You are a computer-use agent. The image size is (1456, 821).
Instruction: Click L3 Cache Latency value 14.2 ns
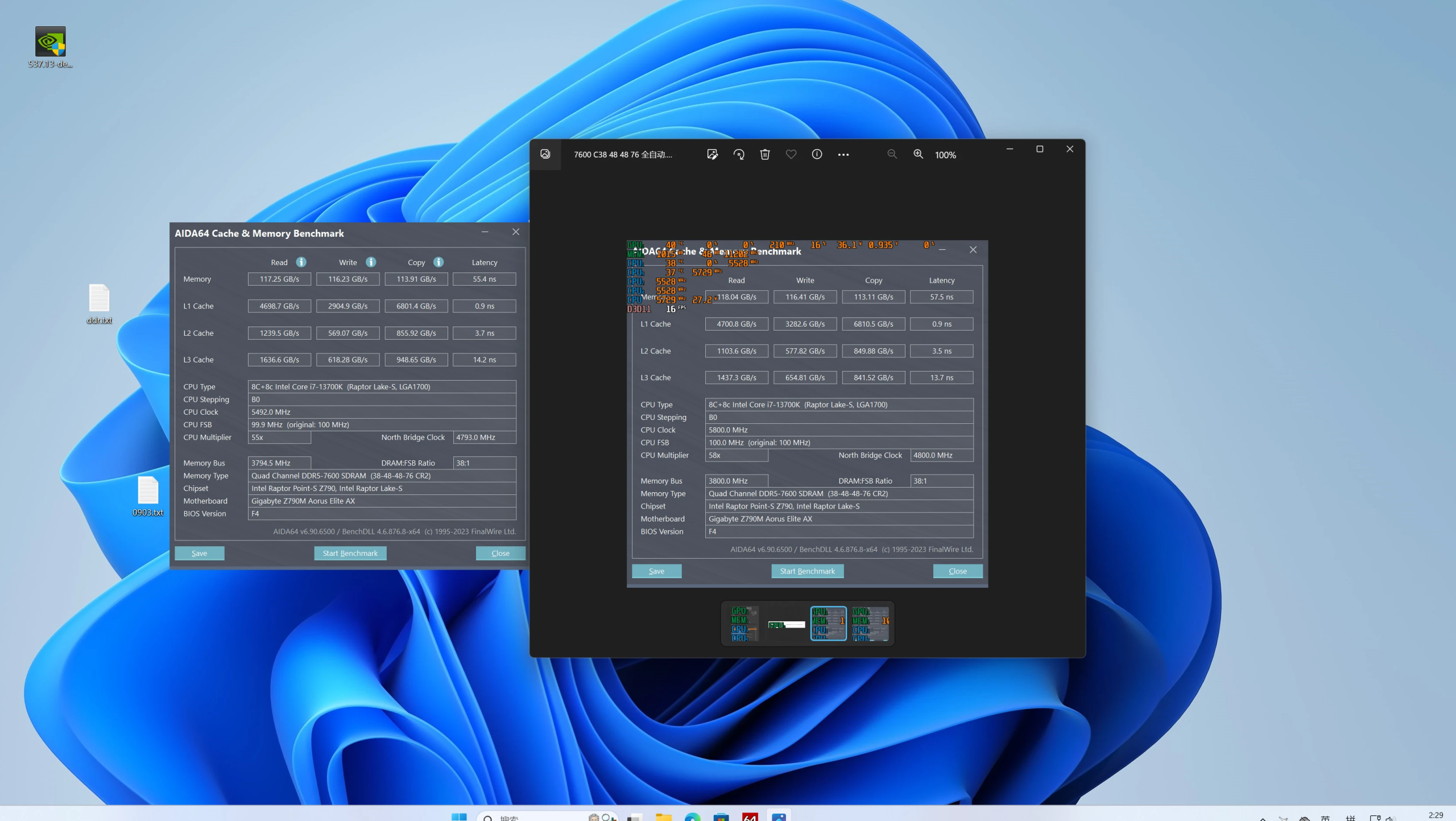click(485, 360)
